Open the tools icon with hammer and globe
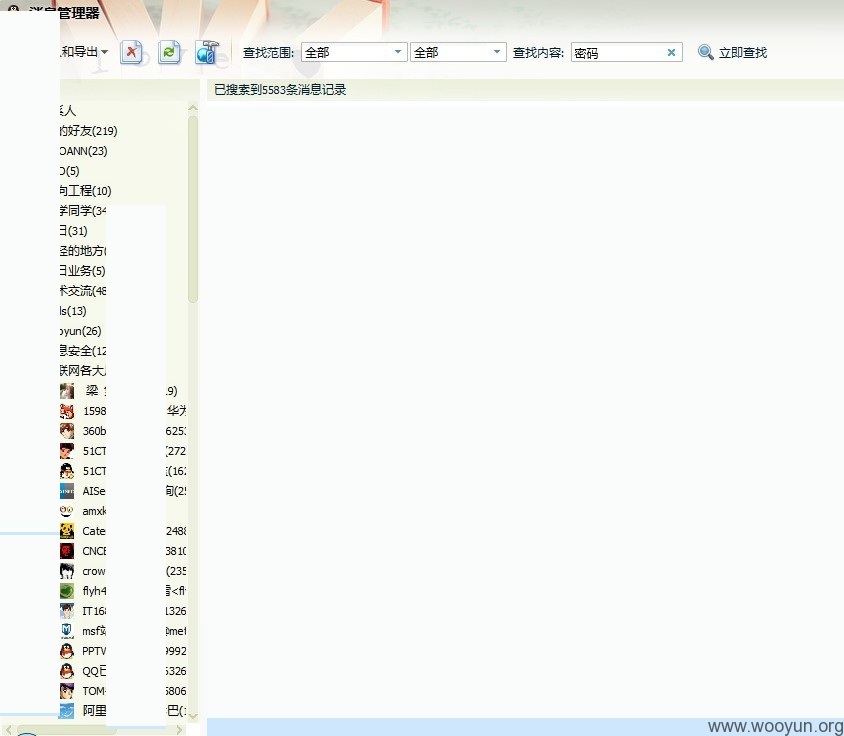This screenshot has width=844, height=736. 207,52
